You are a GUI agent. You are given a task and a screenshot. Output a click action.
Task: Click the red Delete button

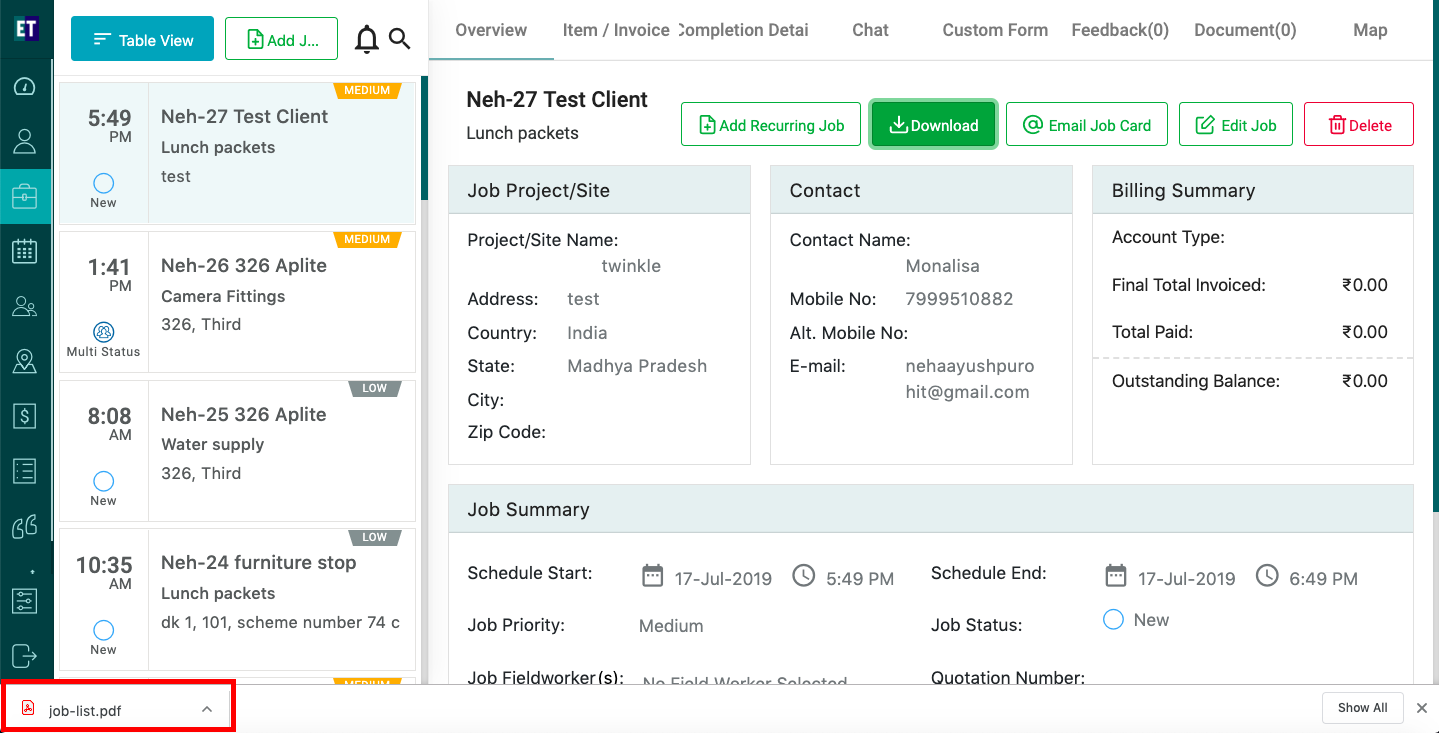coord(1359,124)
